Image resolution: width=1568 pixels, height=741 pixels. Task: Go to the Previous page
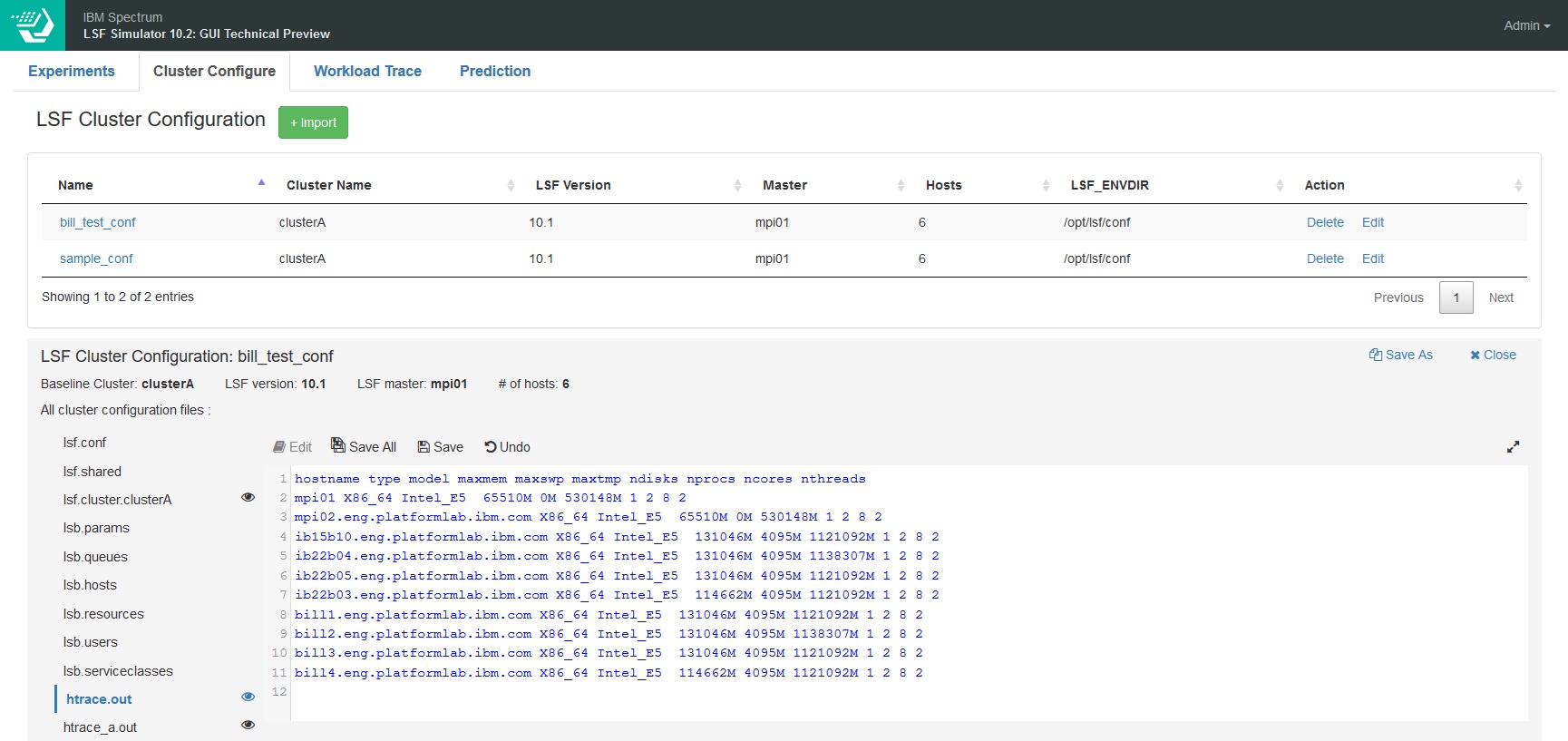click(1398, 297)
